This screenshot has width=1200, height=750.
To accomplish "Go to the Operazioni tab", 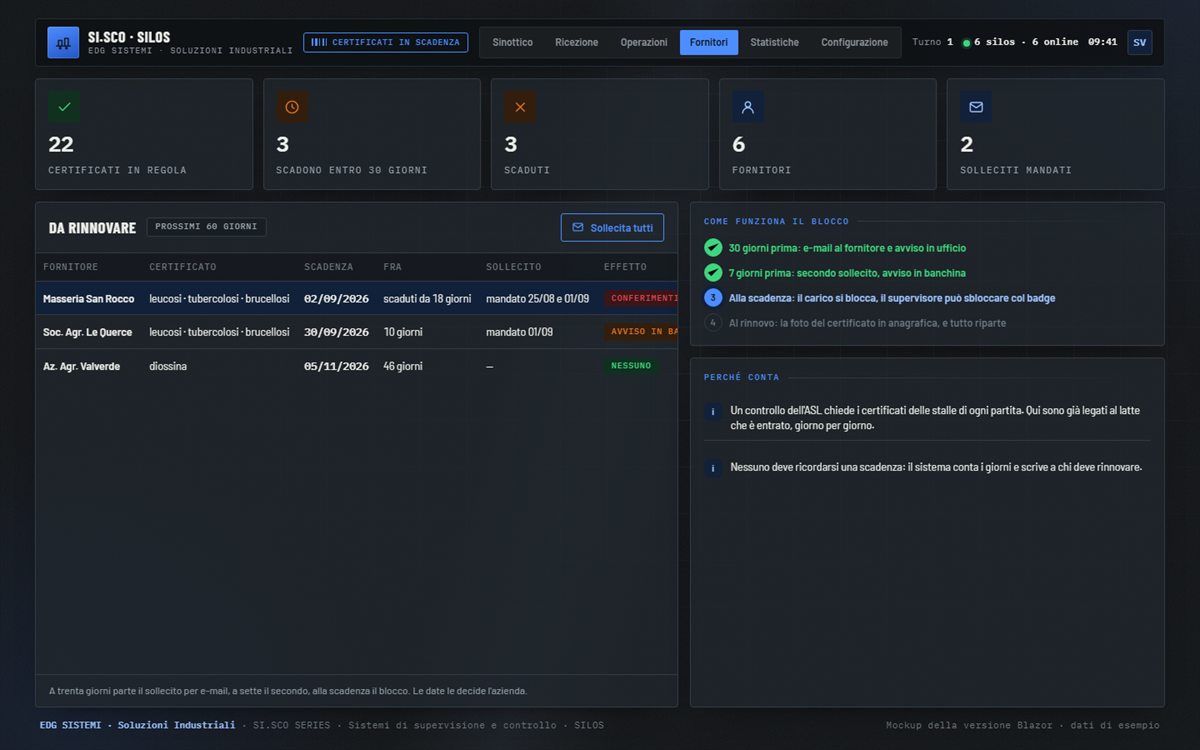I will tap(644, 42).
